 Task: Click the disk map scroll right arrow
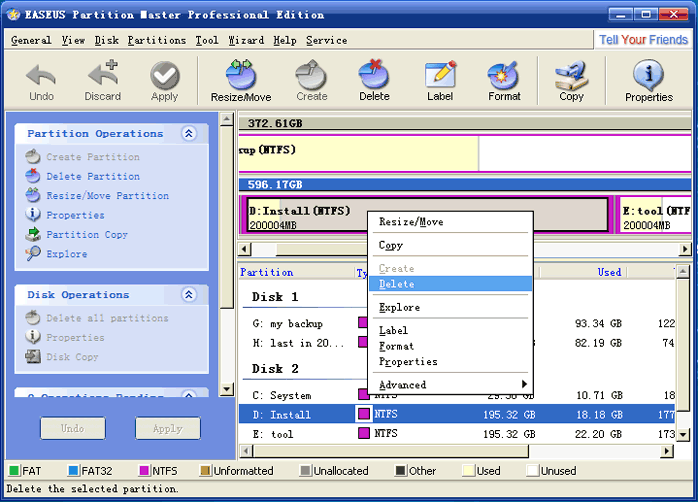tap(685, 249)
